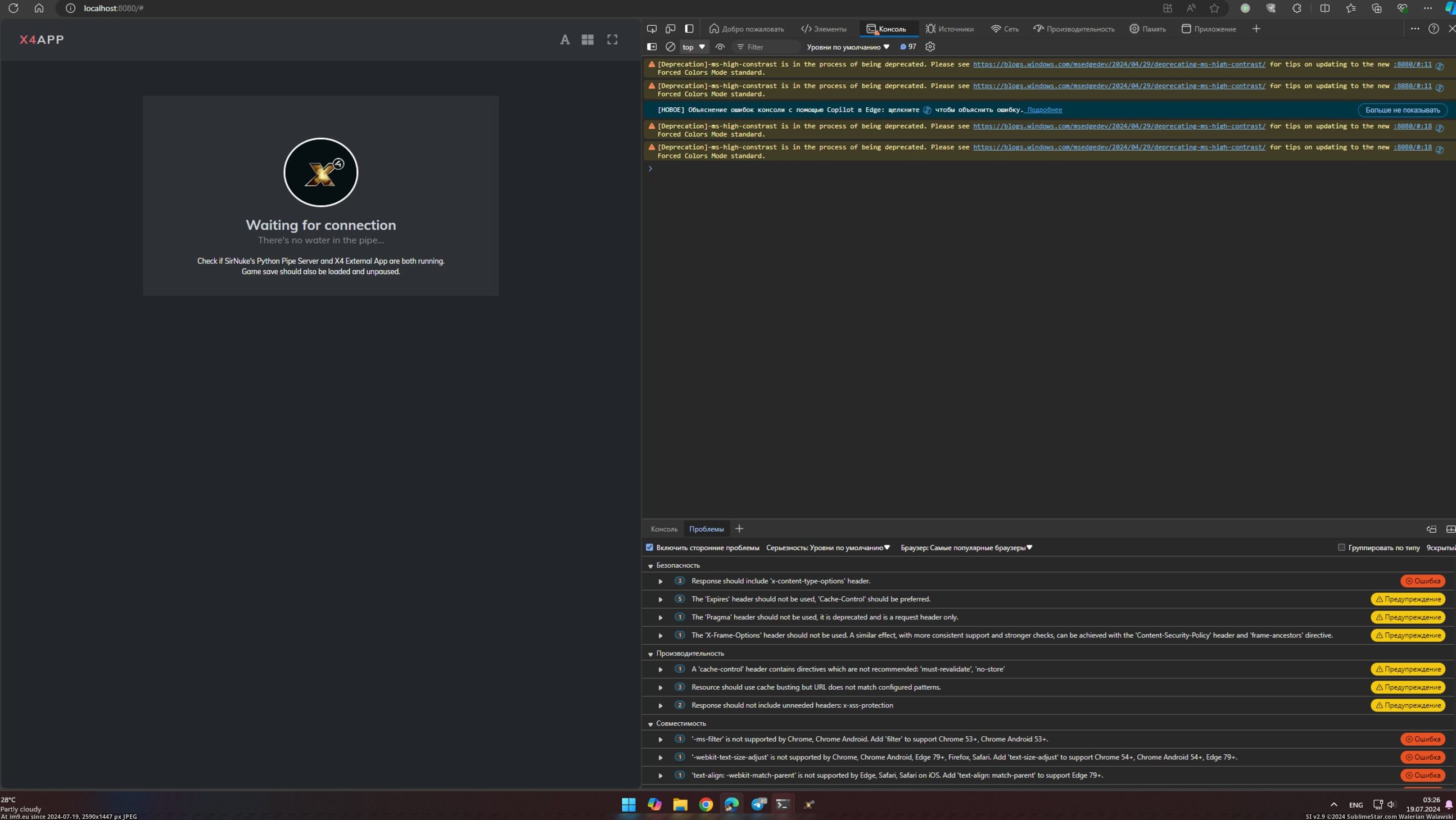Open the Windows Start button on taskbar
Screen dimensions: 1456x820
pyautogui.click(x=628, y=804)
